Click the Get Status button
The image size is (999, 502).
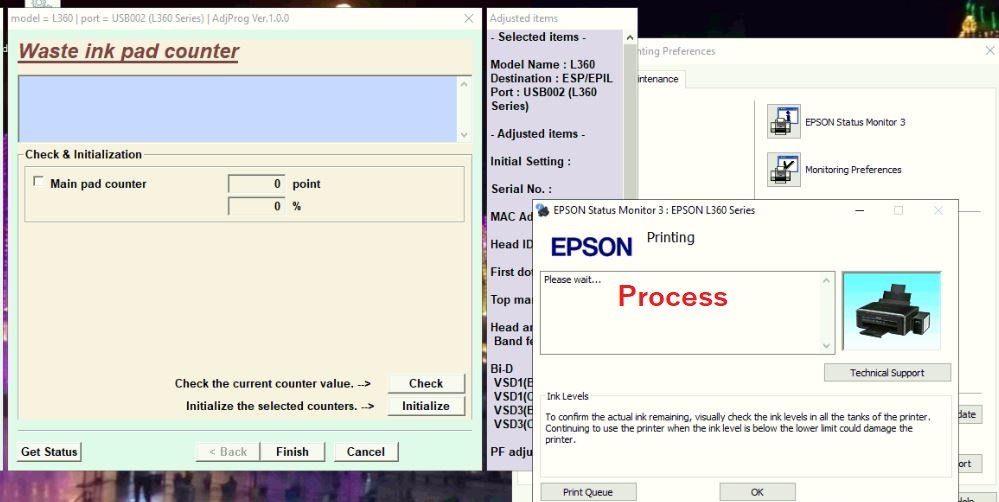[49, 452]
